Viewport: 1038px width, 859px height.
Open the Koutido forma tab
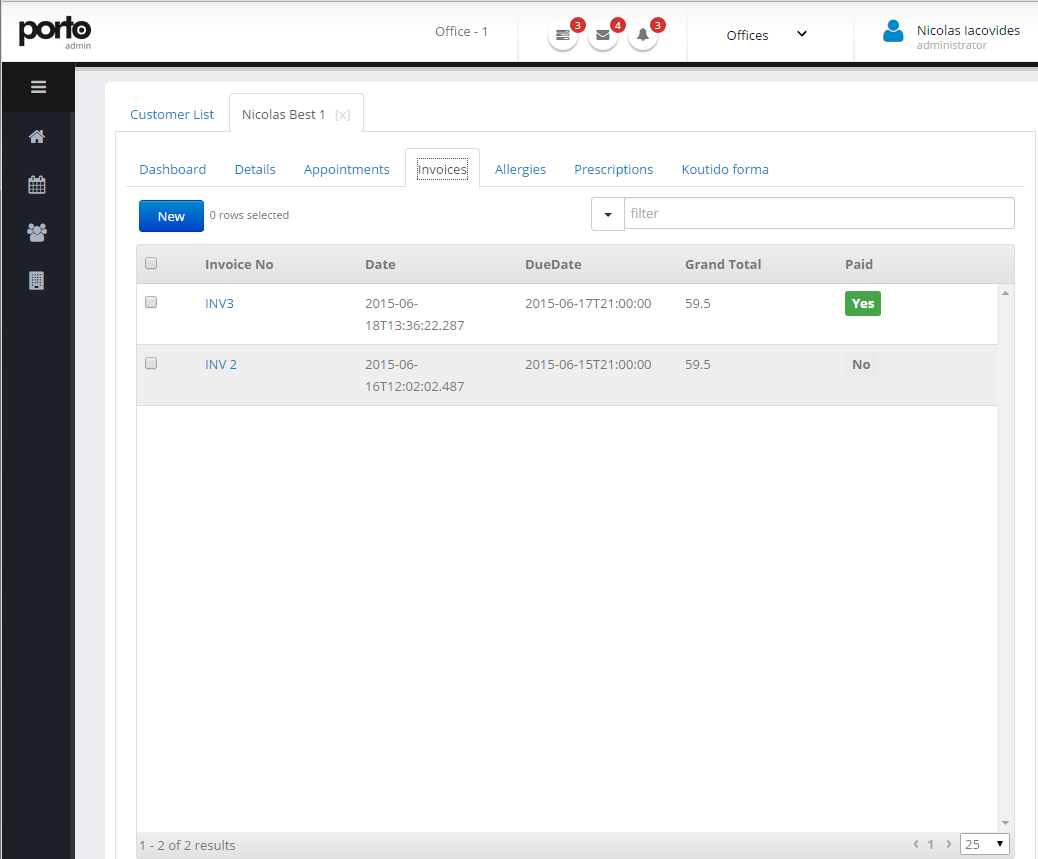tap(725, 169)
